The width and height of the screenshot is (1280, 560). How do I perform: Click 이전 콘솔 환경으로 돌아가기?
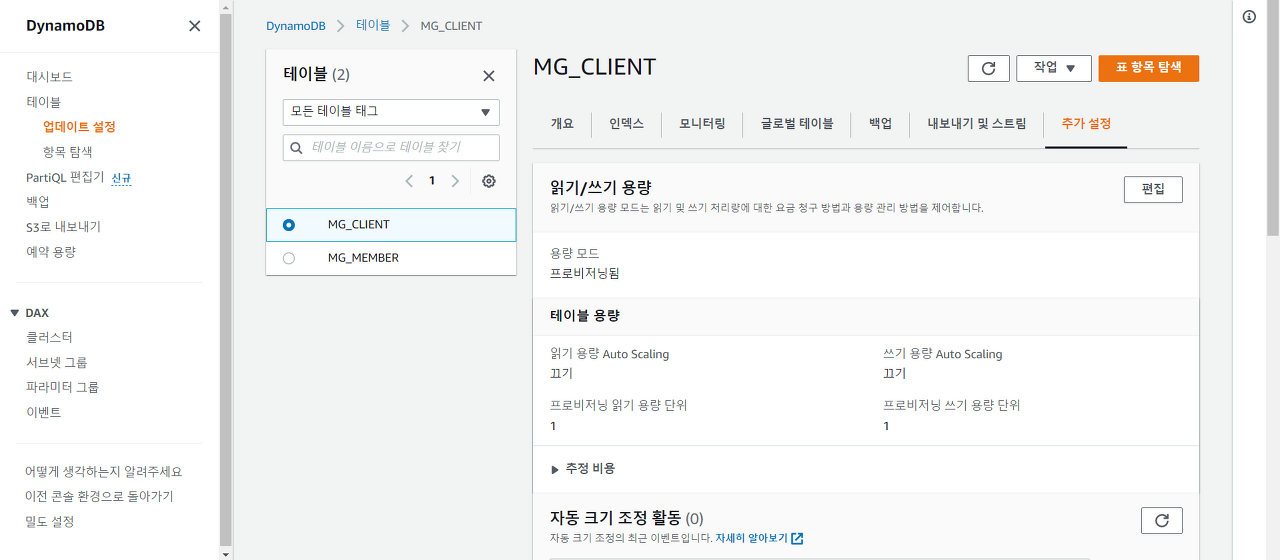click(x=99, y=496)
